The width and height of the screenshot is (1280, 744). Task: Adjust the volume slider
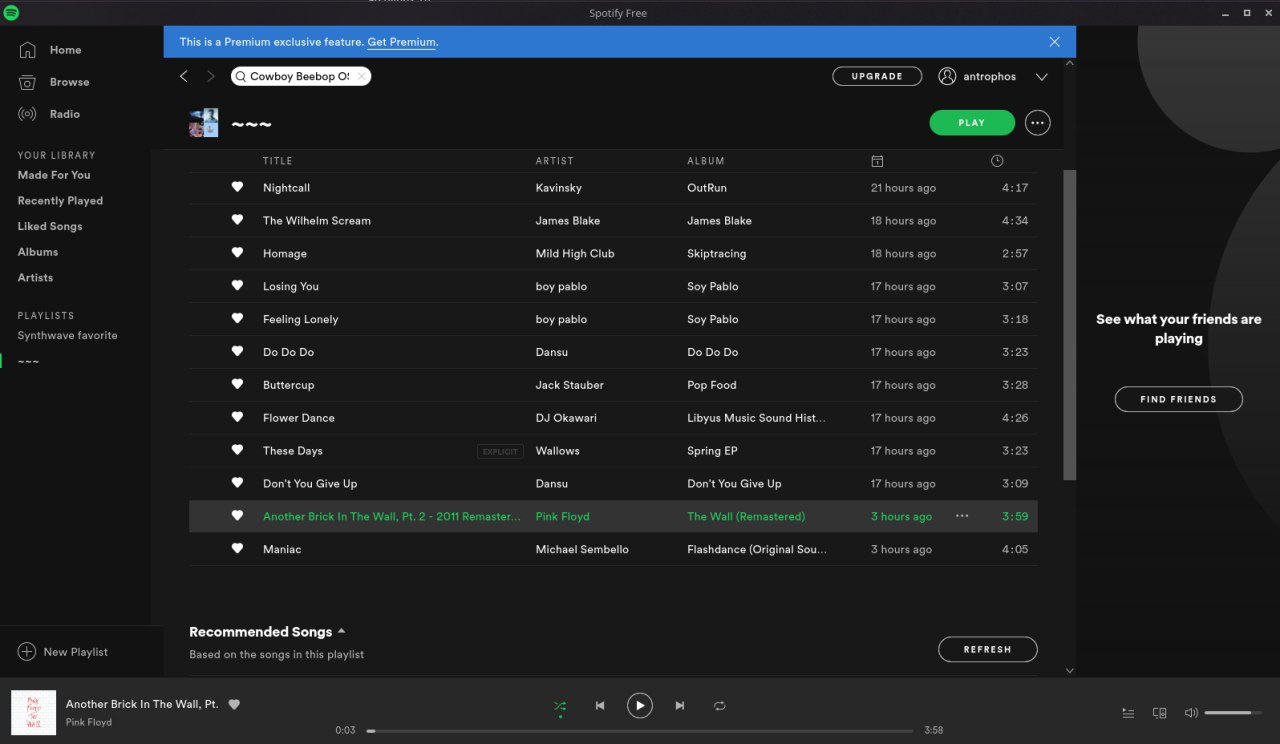point(1234,713)
